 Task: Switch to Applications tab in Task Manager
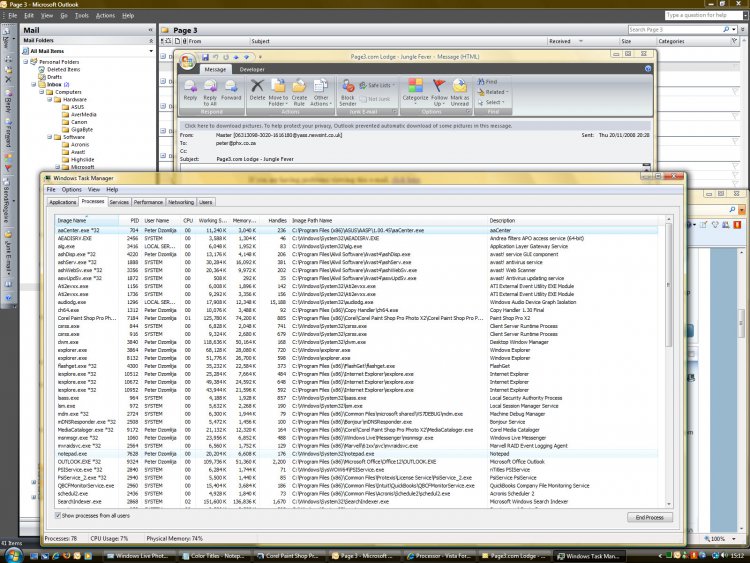pyautogui.click(x=63, y=202)
